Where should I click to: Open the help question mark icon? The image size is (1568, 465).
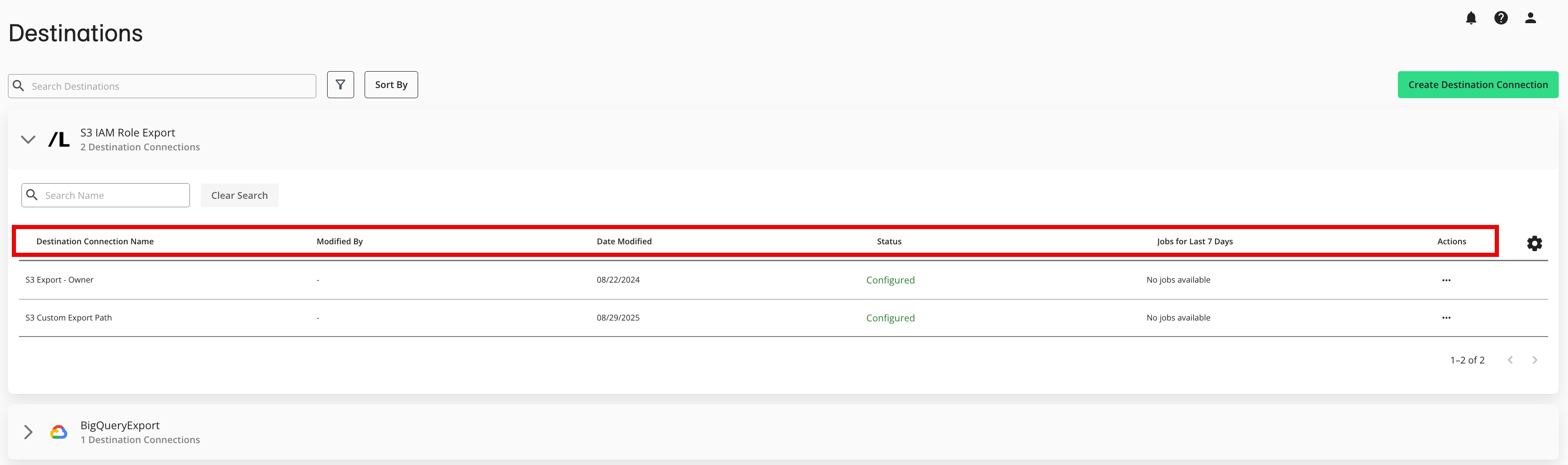click(1501, 18)
